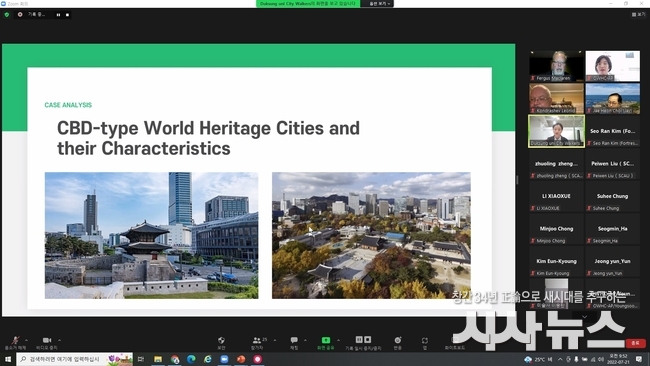Start video with camera icon
Screen dimensions: 650x366
(47, 342)
